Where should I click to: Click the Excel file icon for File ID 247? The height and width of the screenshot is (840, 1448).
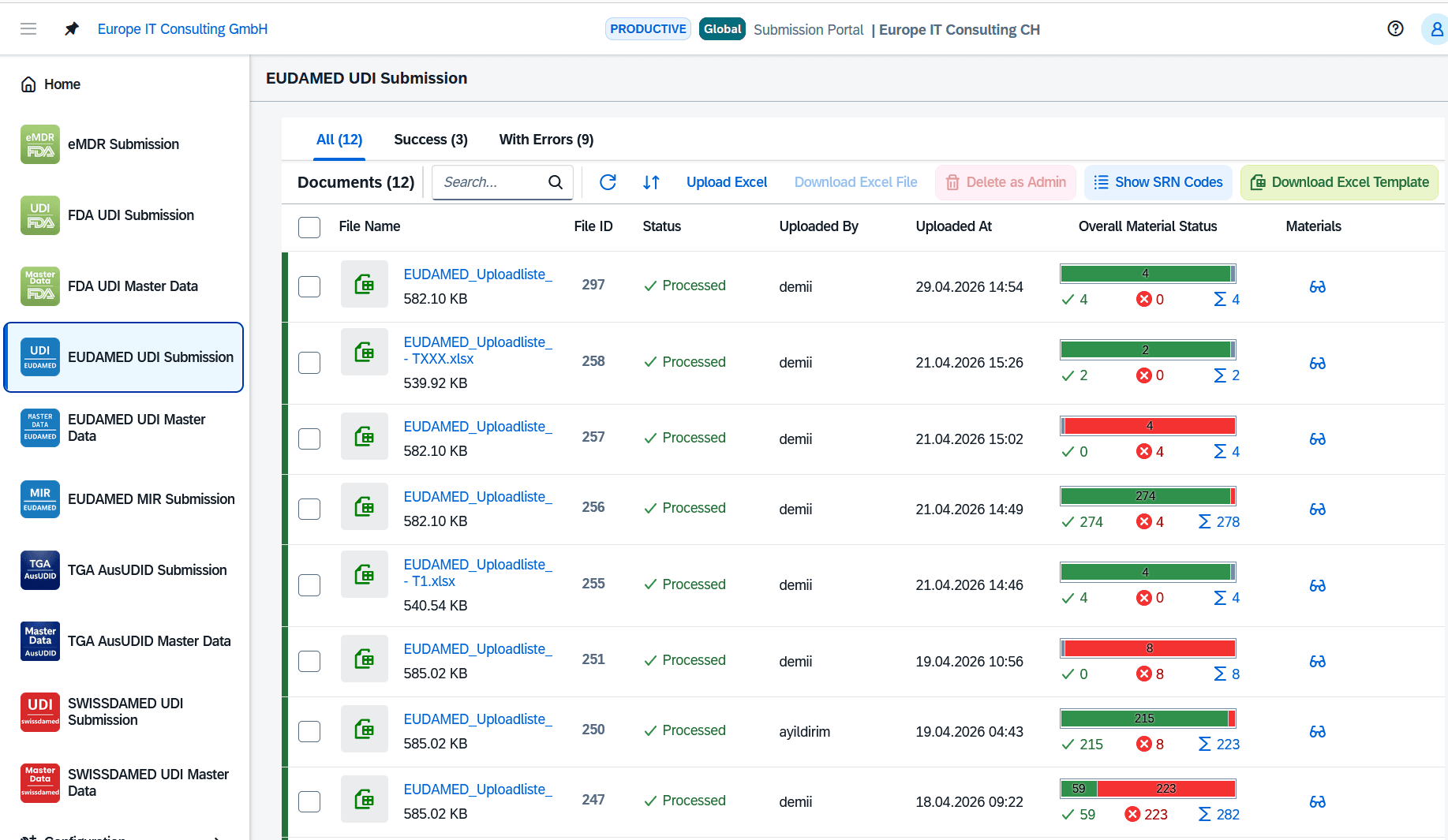(365, 799)
